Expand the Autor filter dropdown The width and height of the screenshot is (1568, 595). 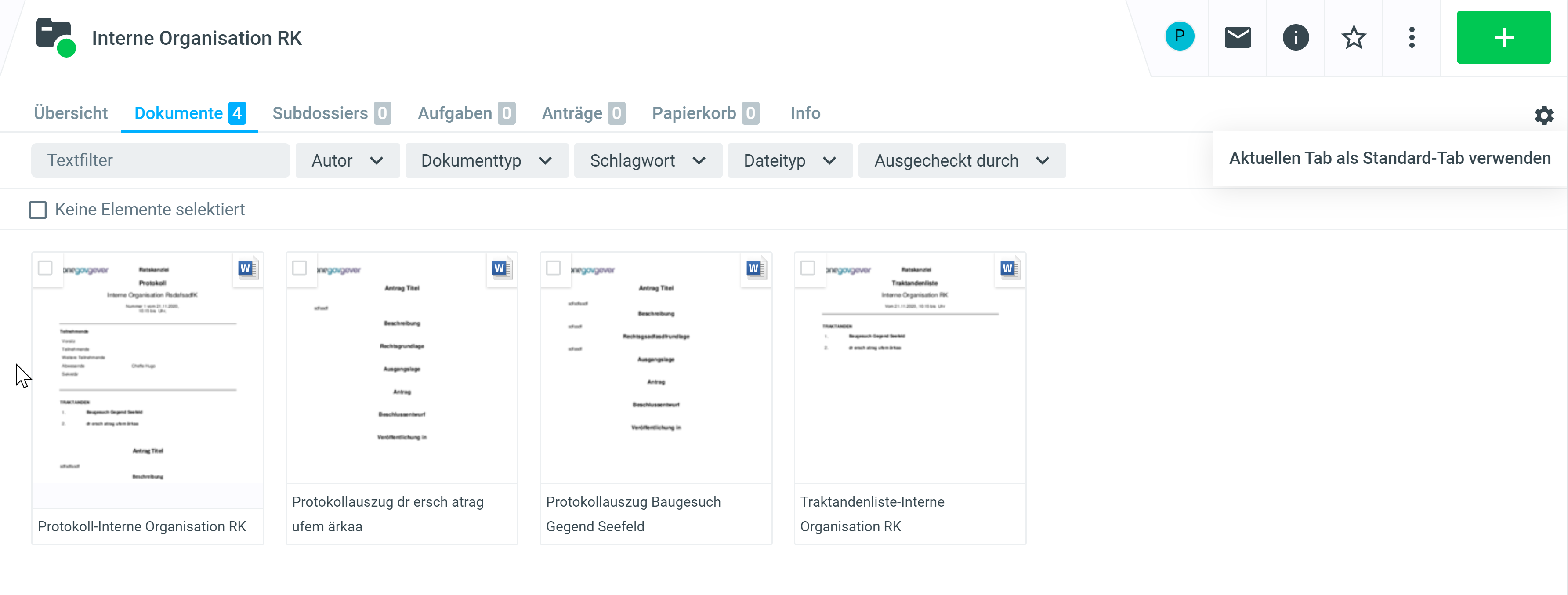(x=347, y=161)
